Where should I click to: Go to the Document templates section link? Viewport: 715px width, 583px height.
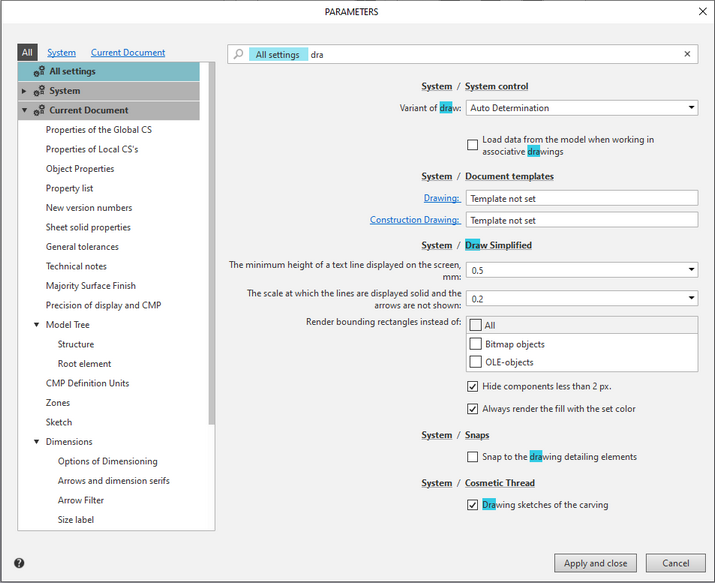pyautogui.click(x=509, y=176)
